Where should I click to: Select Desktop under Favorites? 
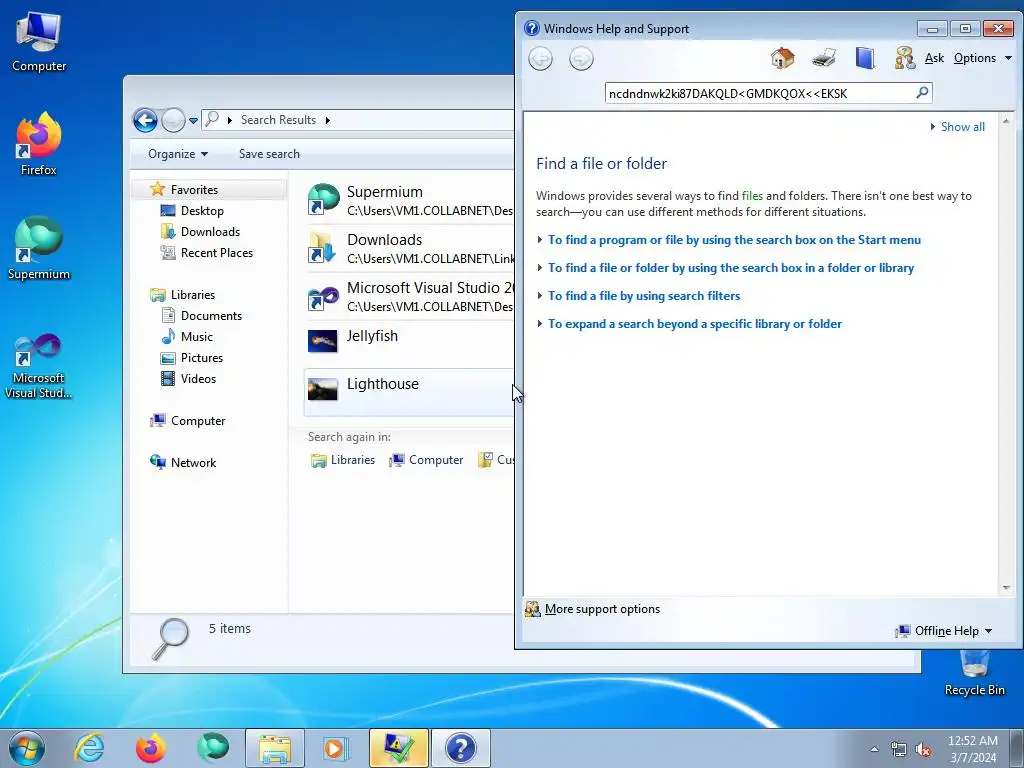202,211
